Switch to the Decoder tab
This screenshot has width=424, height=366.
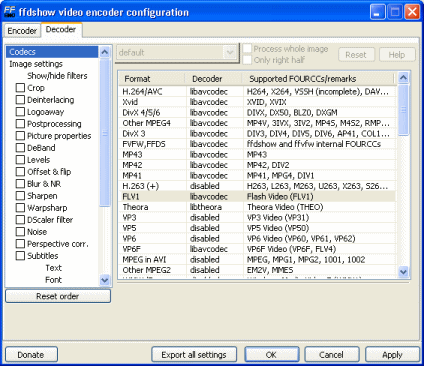pos(61,30)
